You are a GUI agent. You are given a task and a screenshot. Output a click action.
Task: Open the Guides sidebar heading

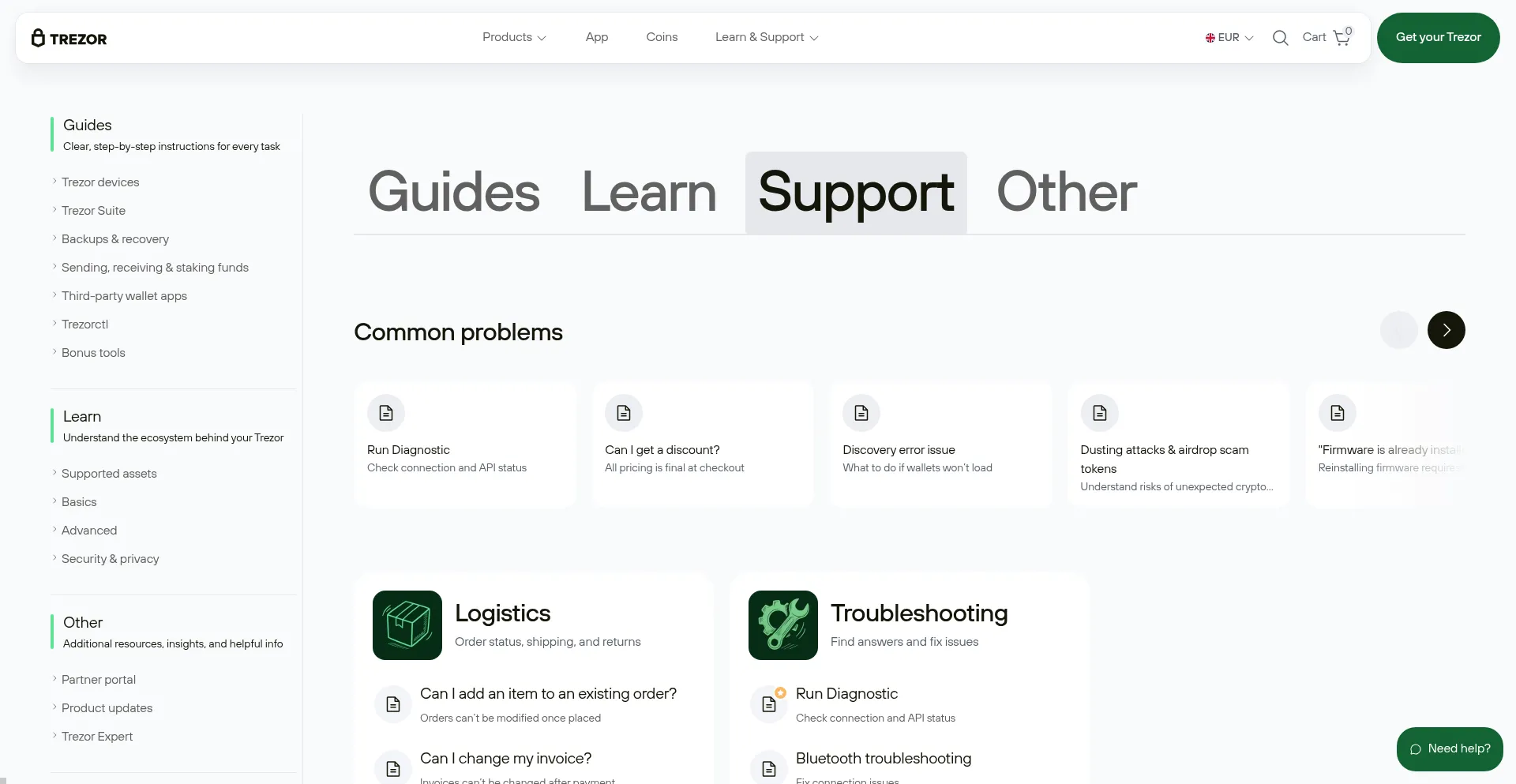click(88, 126)
